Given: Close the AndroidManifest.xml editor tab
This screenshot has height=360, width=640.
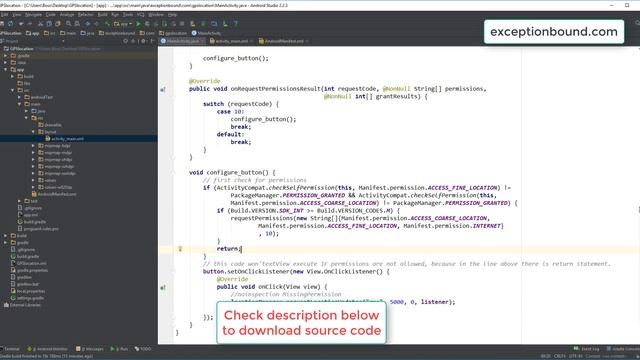Looking at the screenshot, I should click(307, 41).
